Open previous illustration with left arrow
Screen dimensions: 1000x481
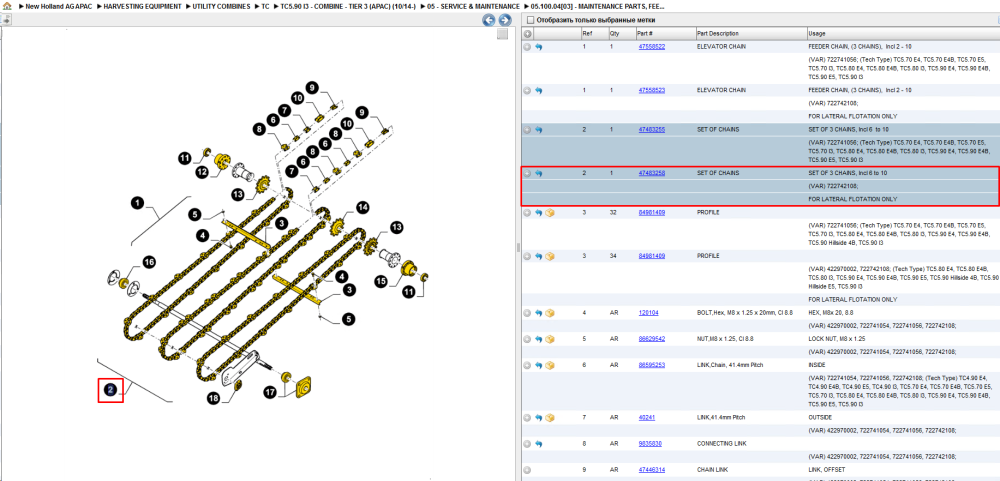click(489, 20)
